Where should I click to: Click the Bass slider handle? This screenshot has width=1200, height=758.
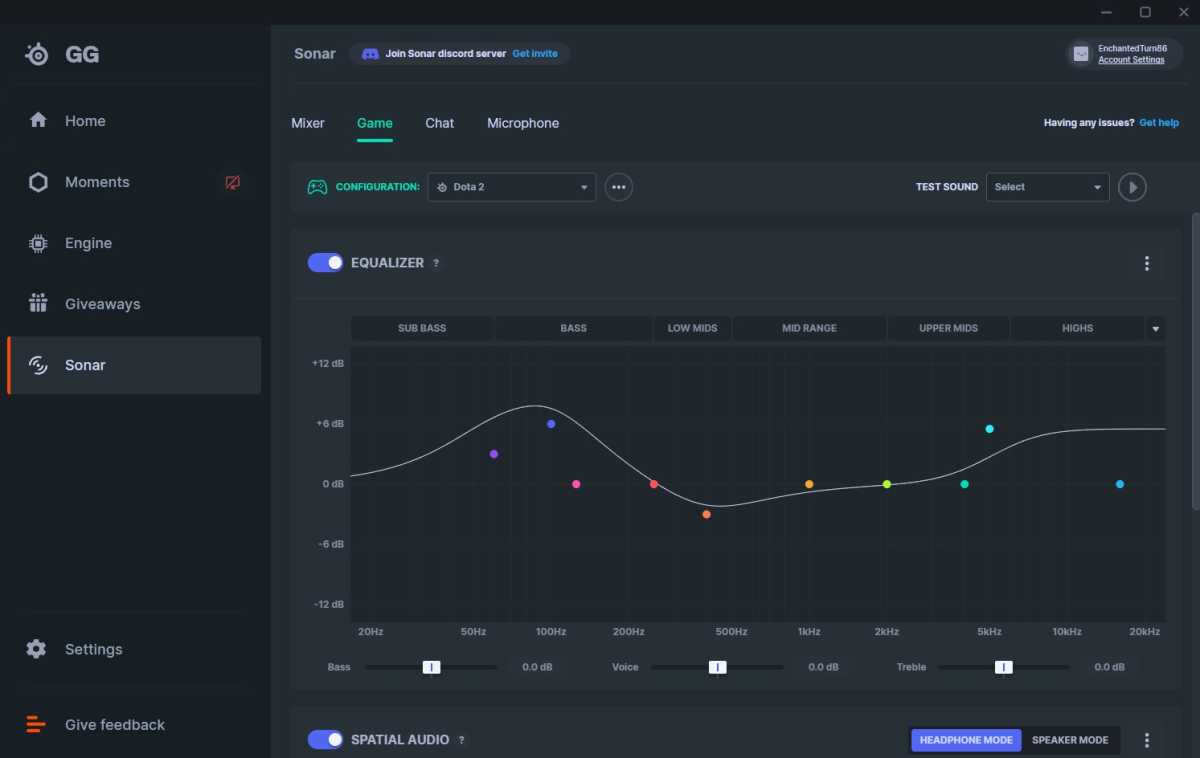tap(431, 667)
